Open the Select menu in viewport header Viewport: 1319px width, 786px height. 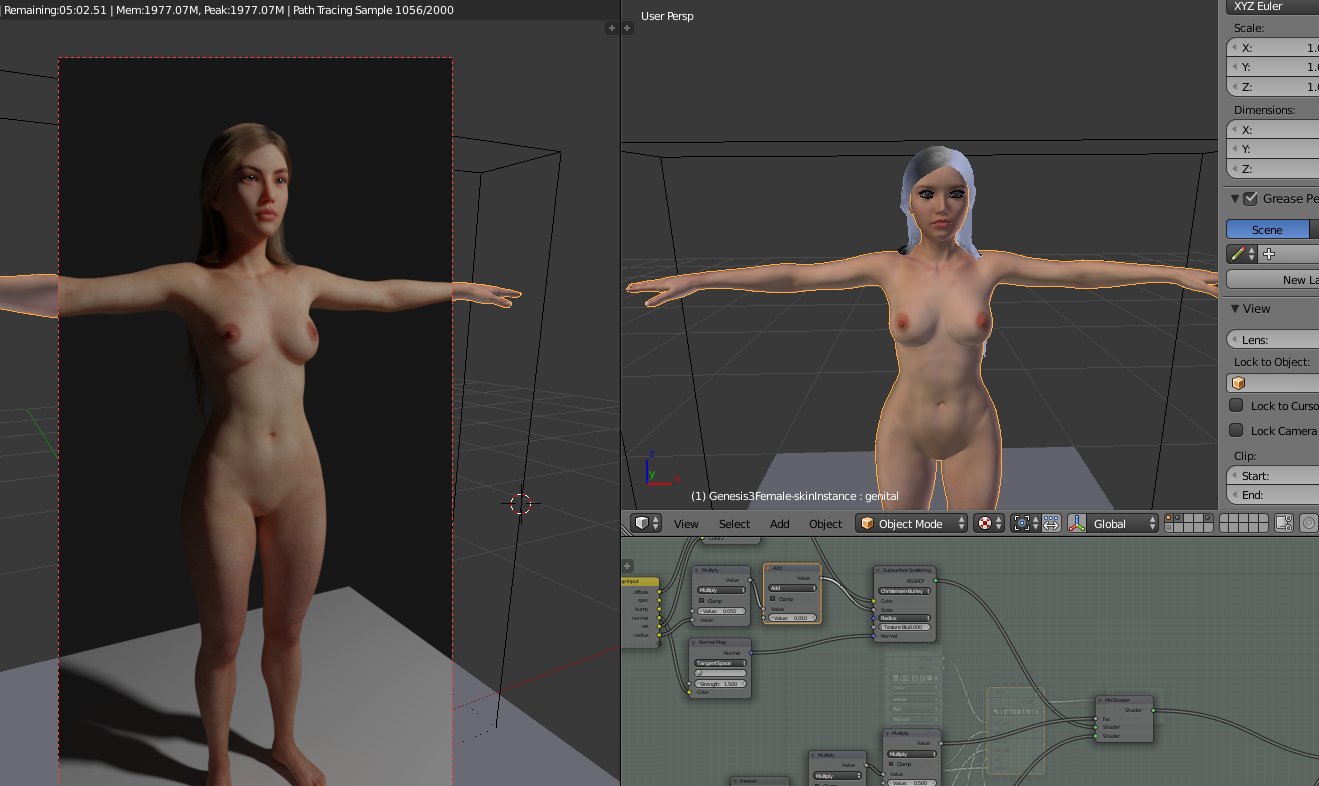(x=733, y=523)
